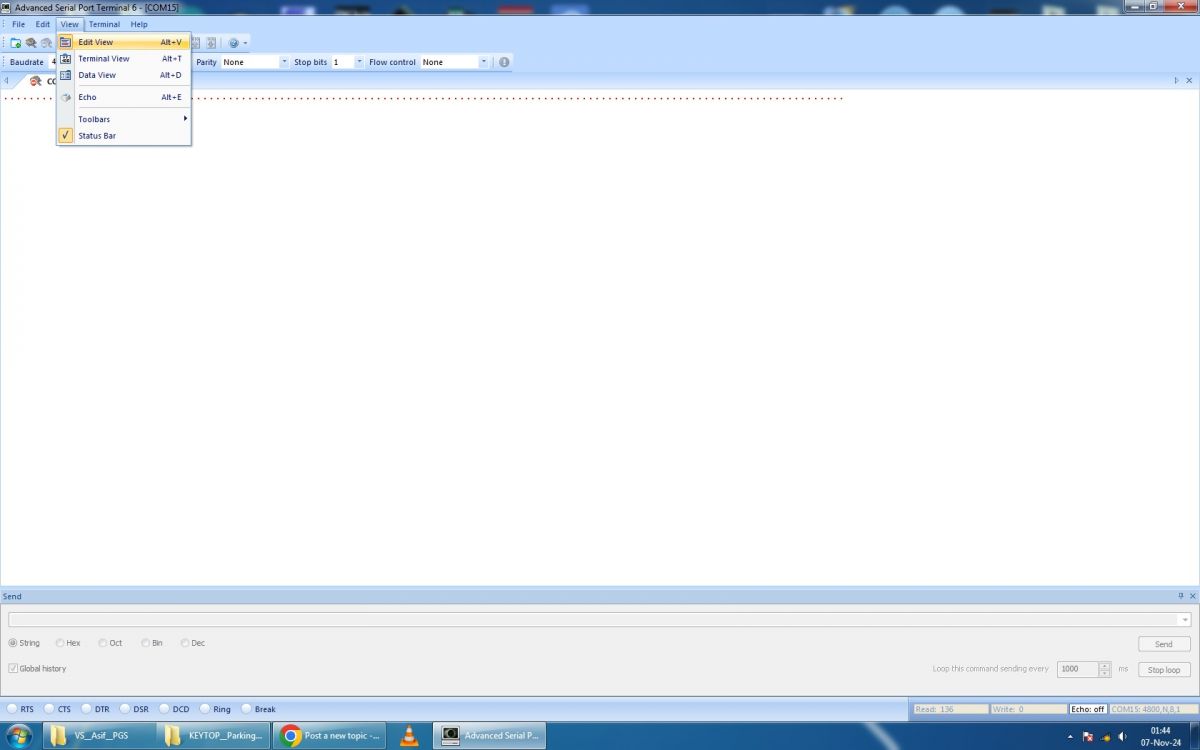Click the Stop loop button
The width and height of the screenshot is (1200, 750).
click(x=1164, y=670)
